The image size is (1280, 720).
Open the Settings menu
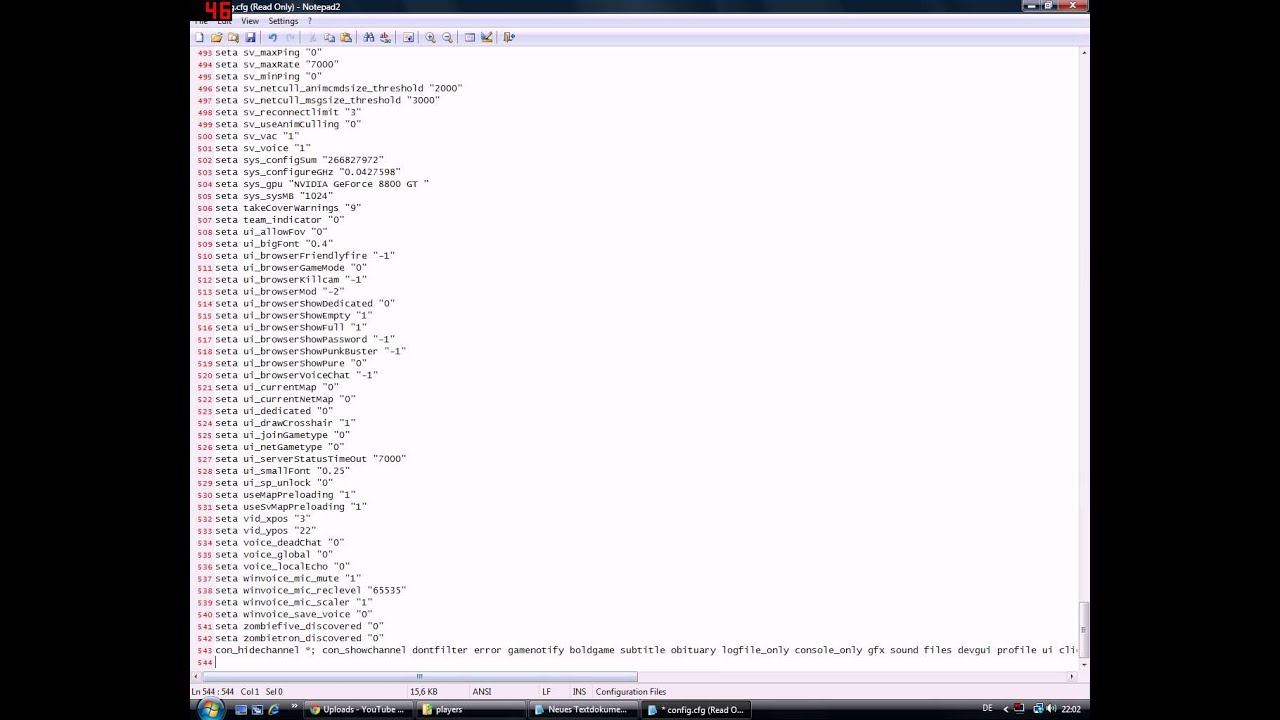[283, 21]
